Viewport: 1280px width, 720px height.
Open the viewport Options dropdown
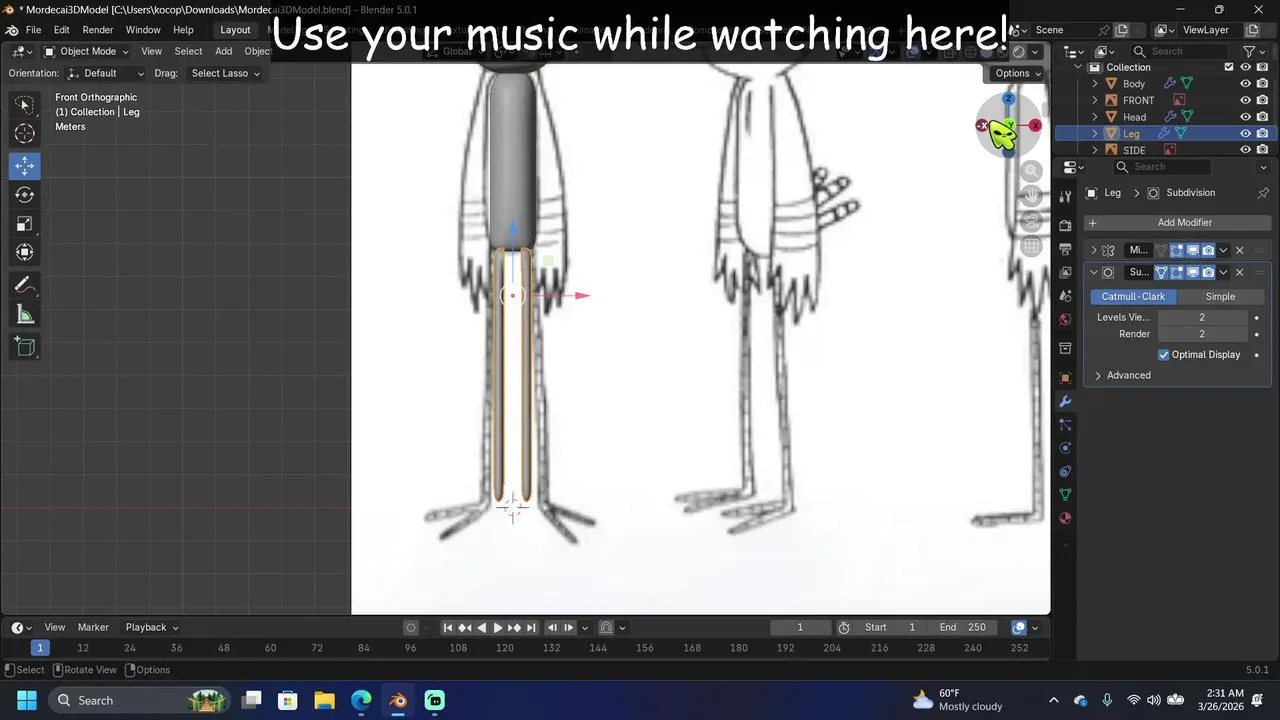click(x=1018, y=73)
